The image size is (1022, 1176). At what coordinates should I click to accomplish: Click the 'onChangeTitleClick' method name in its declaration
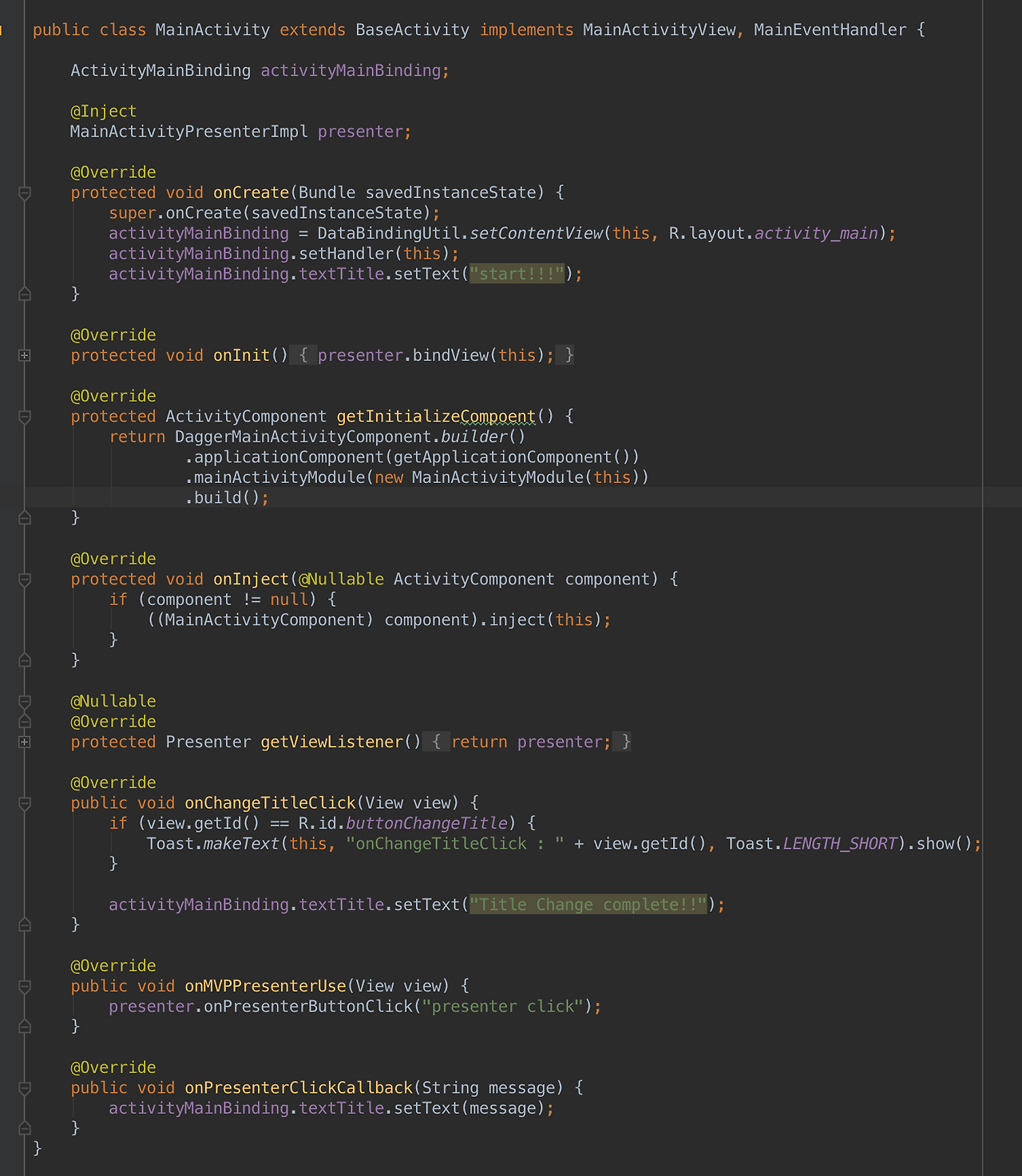tap(270, 802)
